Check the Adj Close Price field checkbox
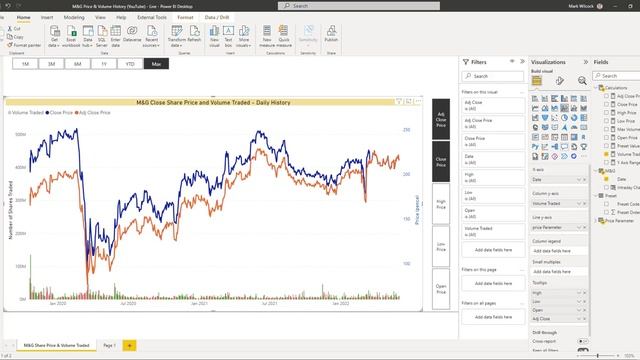Image resolution: width=640 pixels, height=360 pixels. pos(606,96)
